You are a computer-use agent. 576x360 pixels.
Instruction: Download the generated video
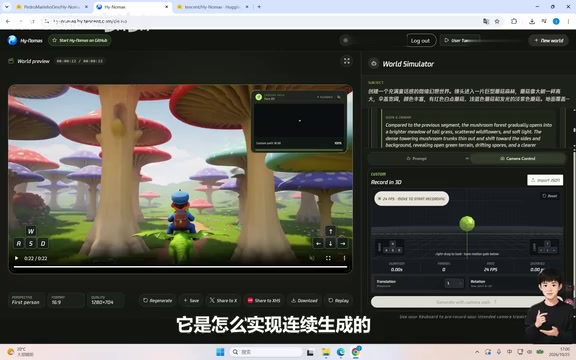click(x=304, y=300)
